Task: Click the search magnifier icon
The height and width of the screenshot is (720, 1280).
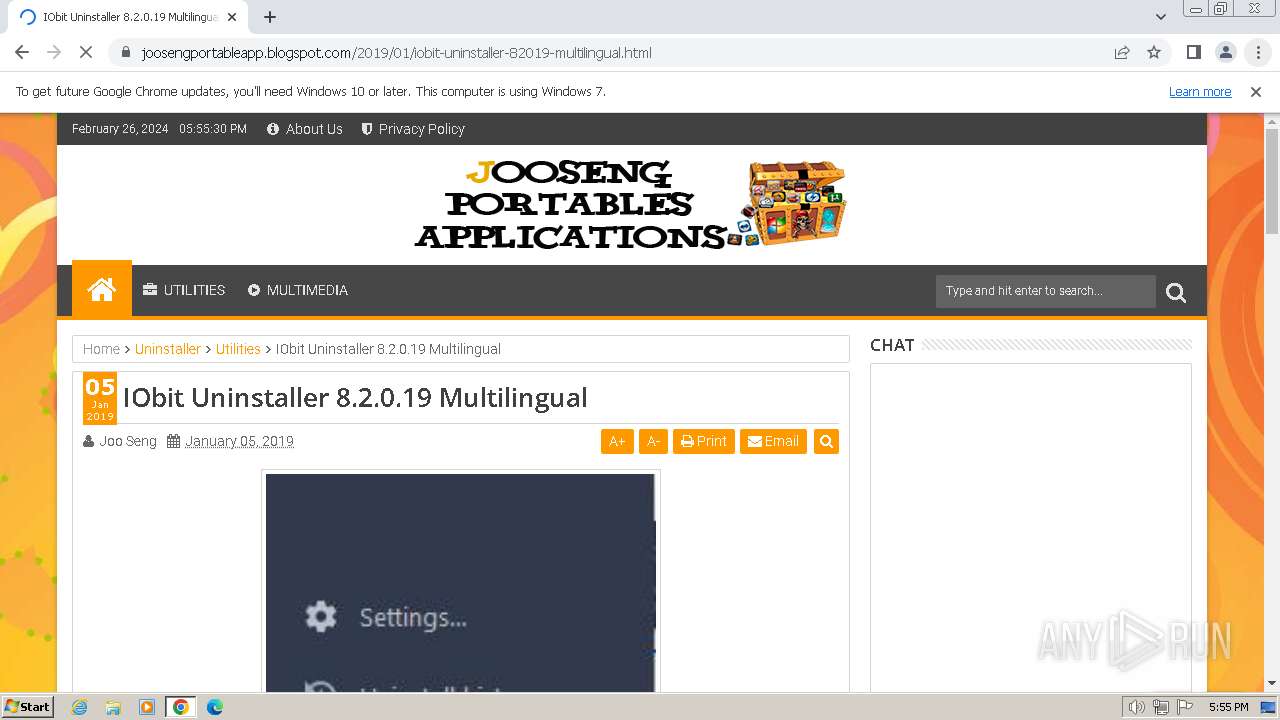Action: (x=1176, y=292)
